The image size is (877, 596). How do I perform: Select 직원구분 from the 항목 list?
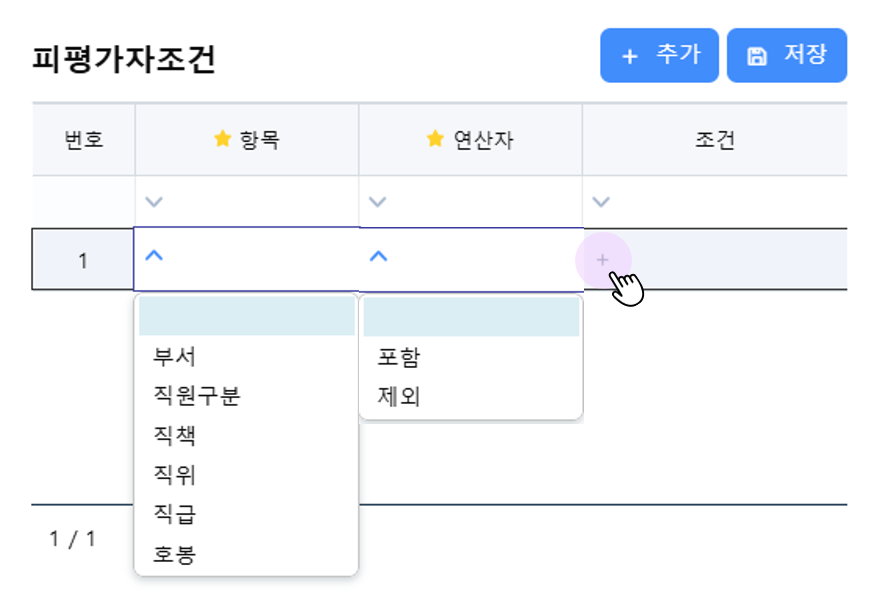coord(196,396)
